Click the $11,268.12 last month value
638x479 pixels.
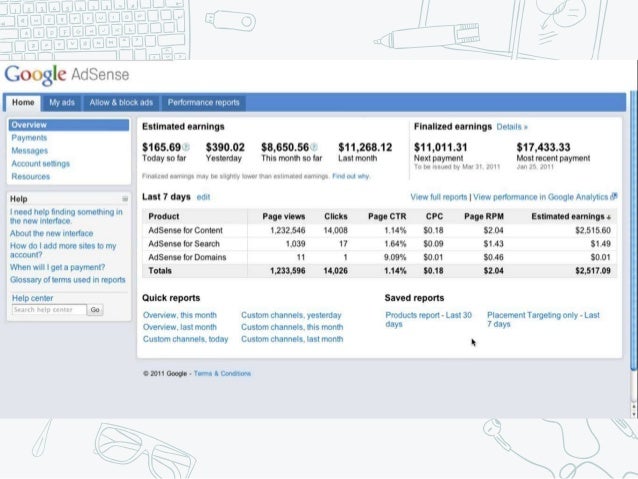365,147
